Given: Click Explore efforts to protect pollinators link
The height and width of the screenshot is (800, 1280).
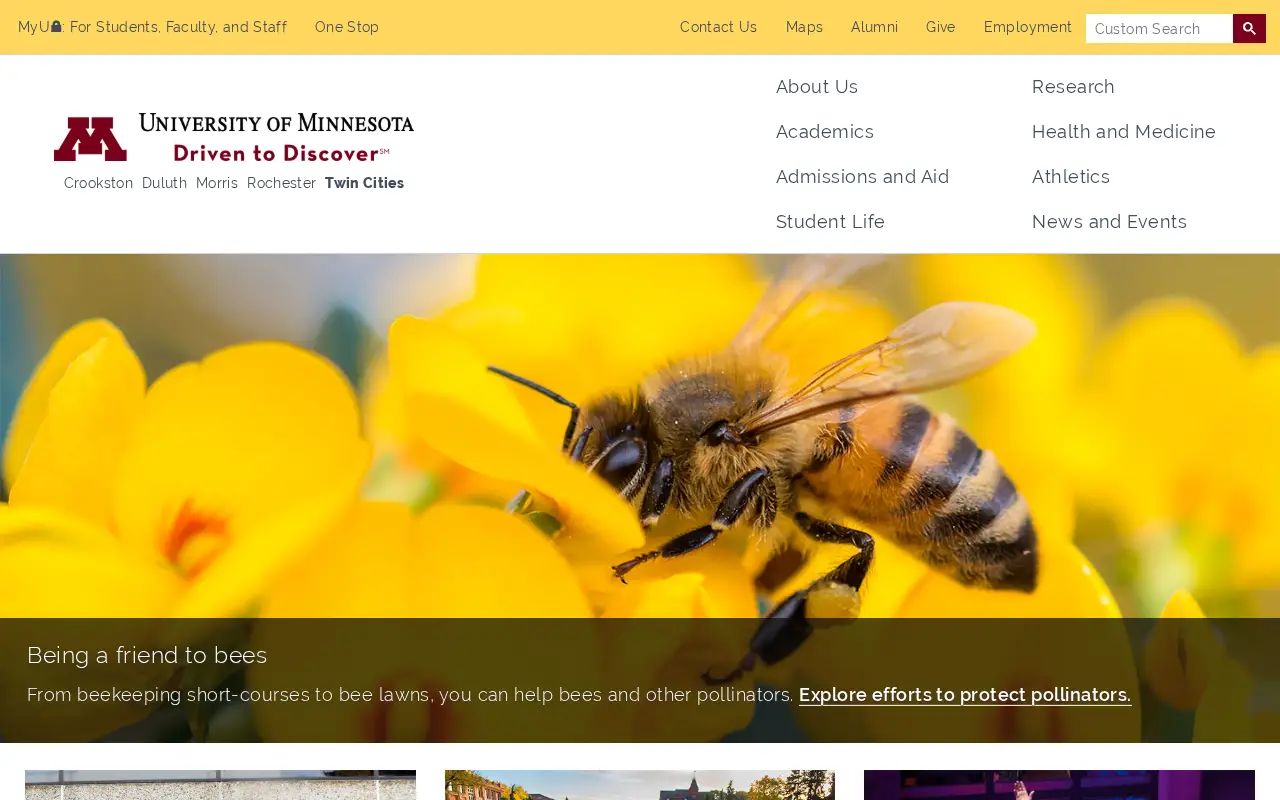Looking at the screenshot, I should pyautogui.click(x=965, y=695).
